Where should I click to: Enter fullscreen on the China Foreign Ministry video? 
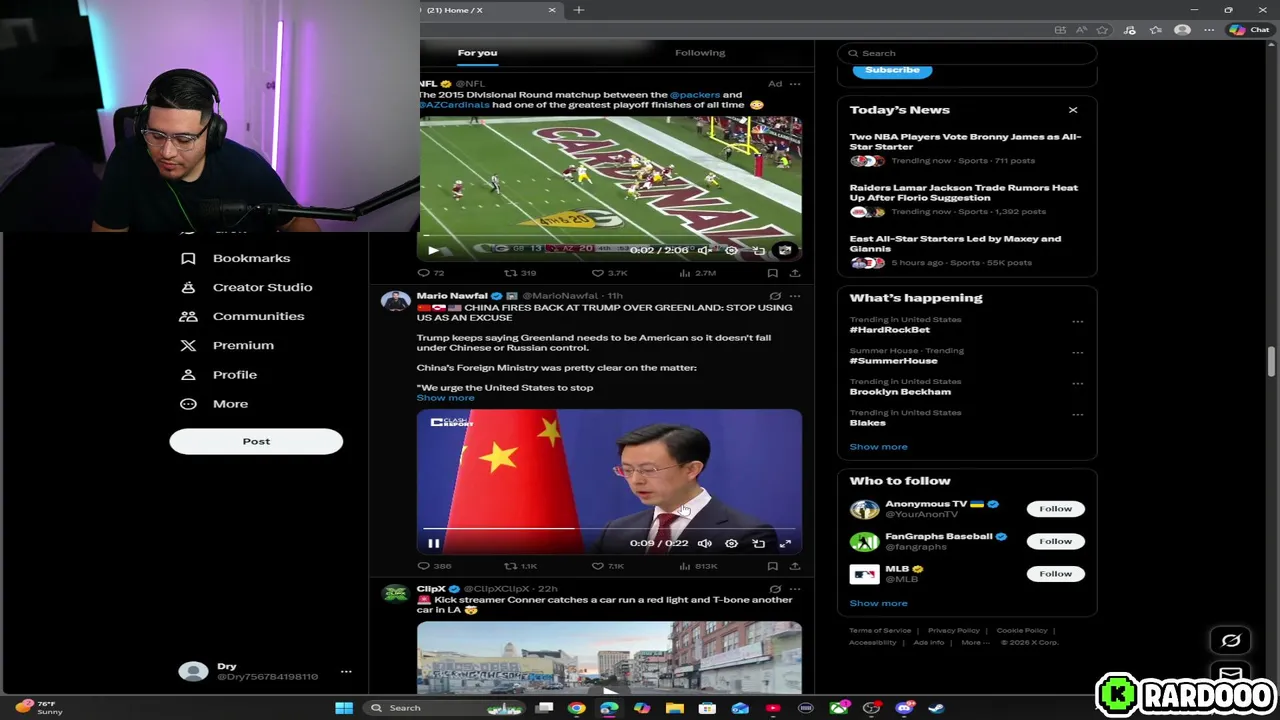pos(786,544)
